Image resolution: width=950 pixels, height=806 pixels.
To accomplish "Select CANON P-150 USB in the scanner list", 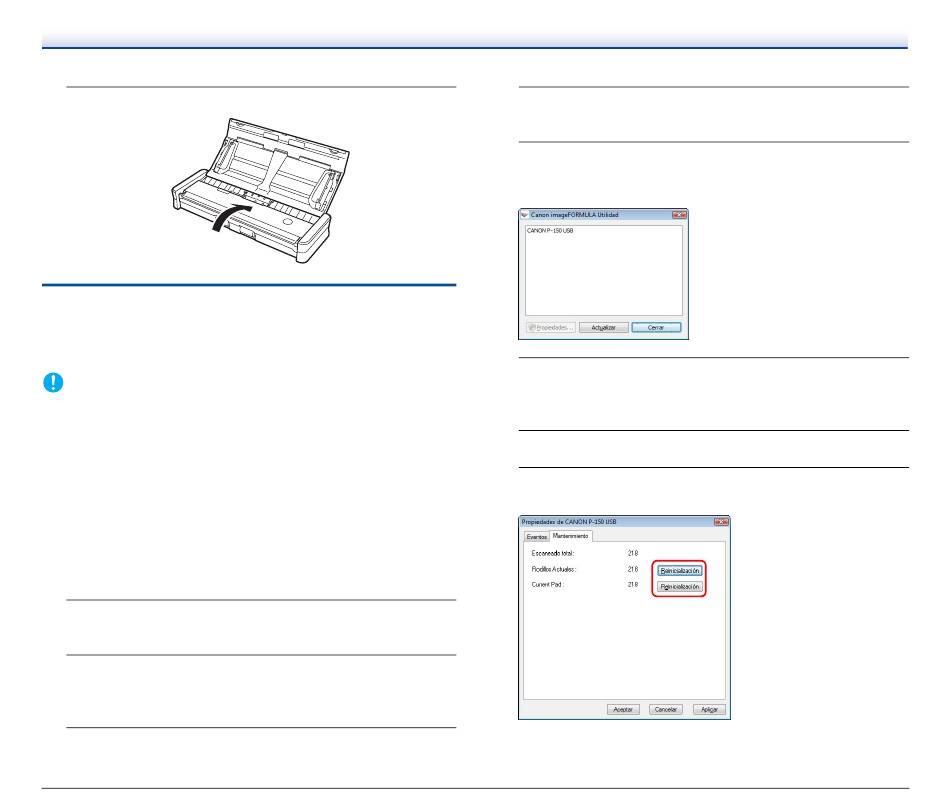I will [550, 231].
